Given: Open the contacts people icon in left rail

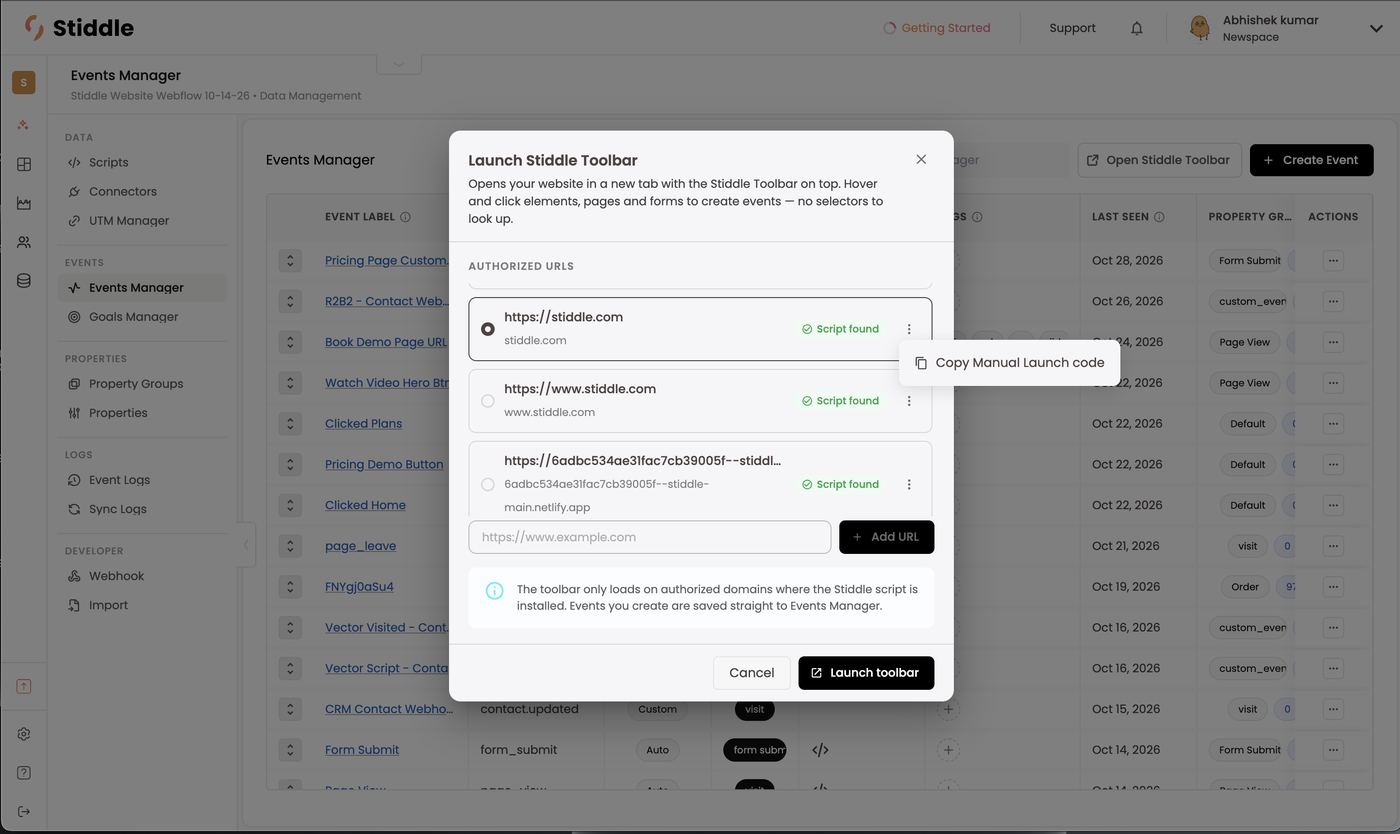Looking at the screenshot, I should pyautogui.click(x=24, y=242).
